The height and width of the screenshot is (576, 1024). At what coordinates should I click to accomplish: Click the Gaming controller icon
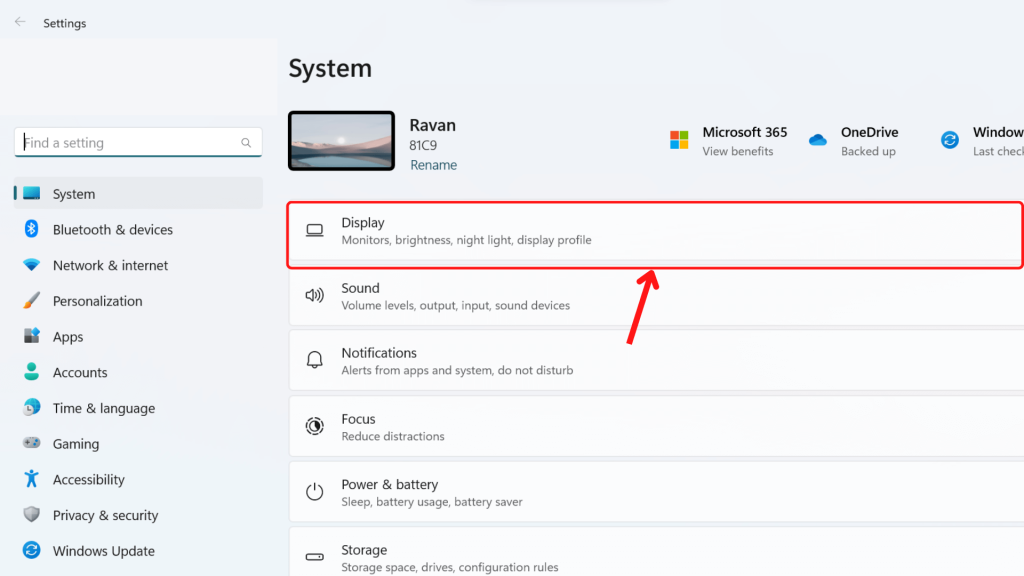pyautogui.click(x=31, y=443)
